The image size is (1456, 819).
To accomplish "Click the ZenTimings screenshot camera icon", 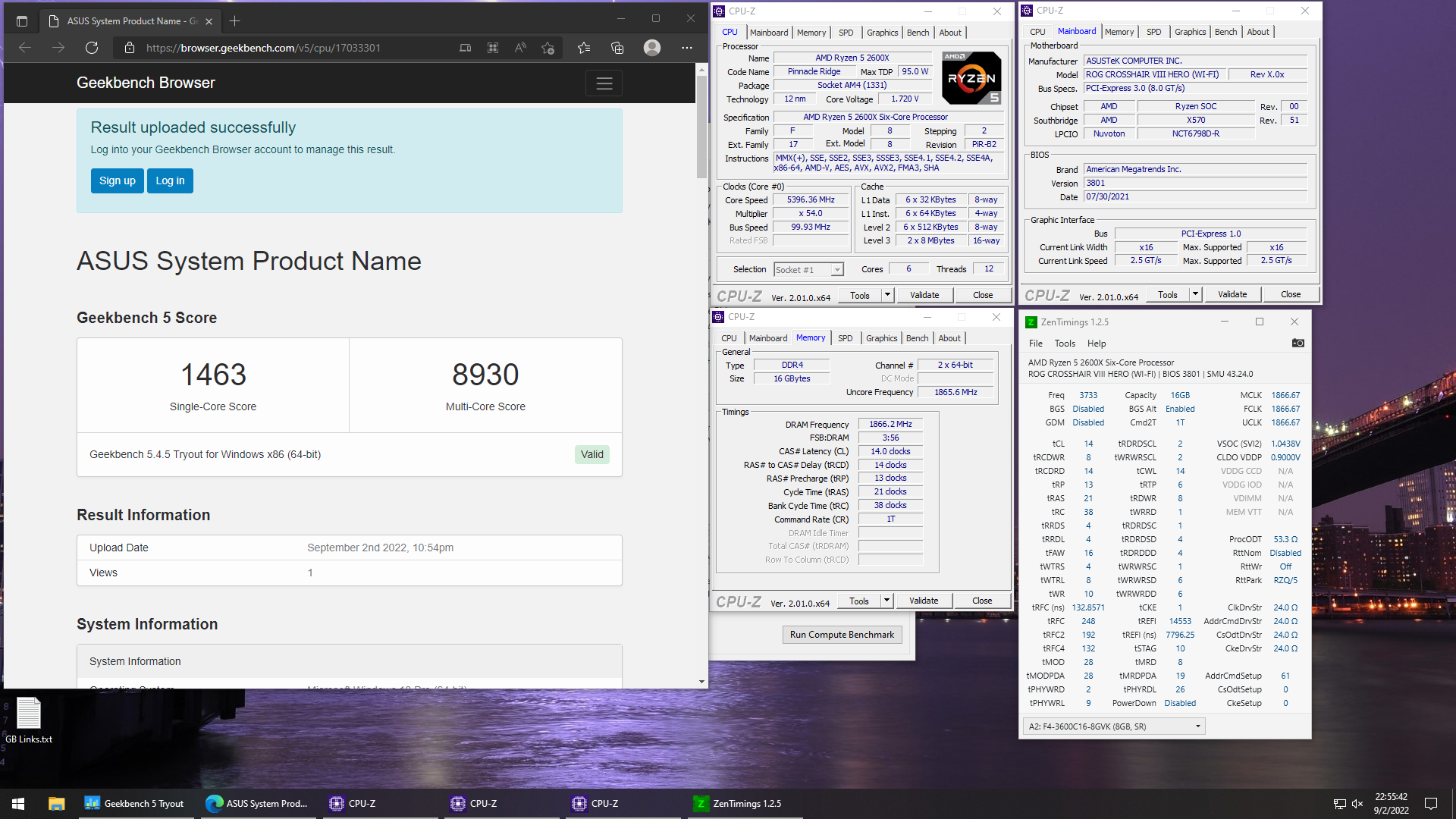I will [x=1298, y=343].
